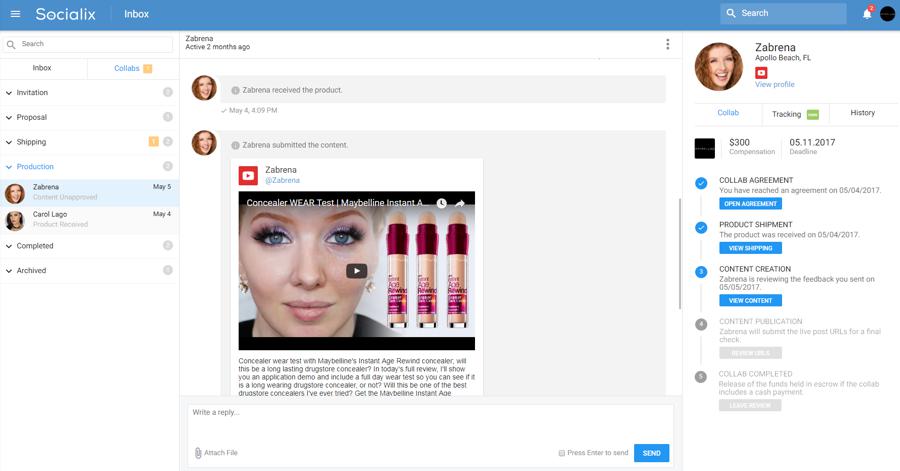The height and width of the screenshot is (471, 900).
Task: Switch to the Inbox tab
Action: coord(42,68)
